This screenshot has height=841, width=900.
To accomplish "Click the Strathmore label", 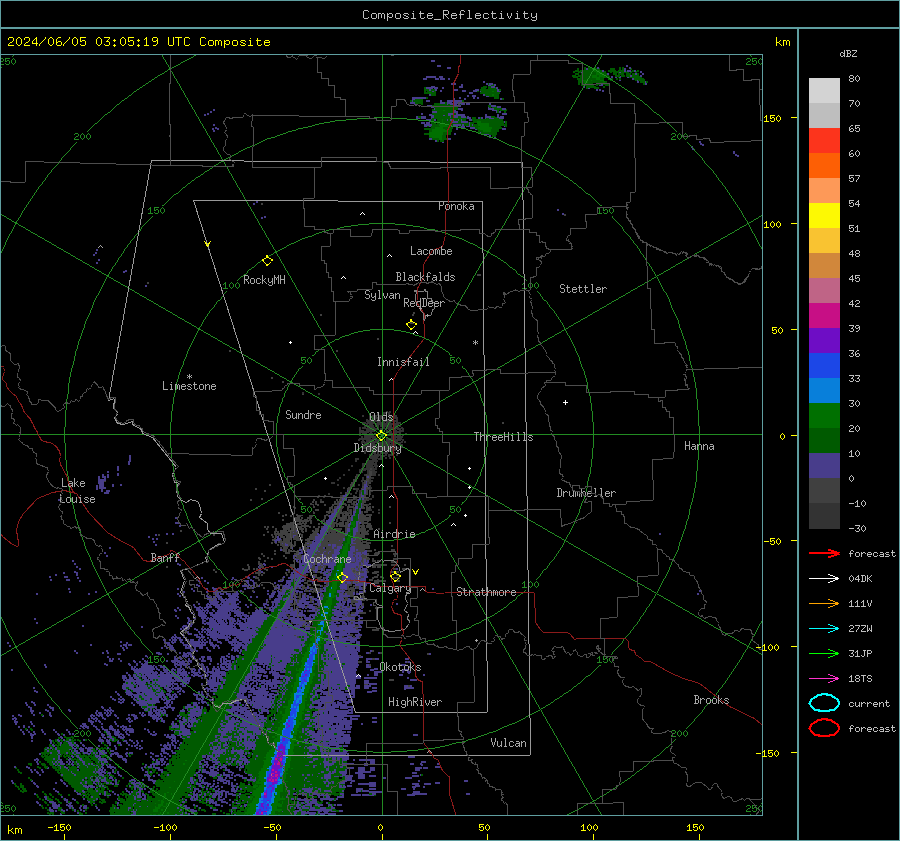I will 486,592.
